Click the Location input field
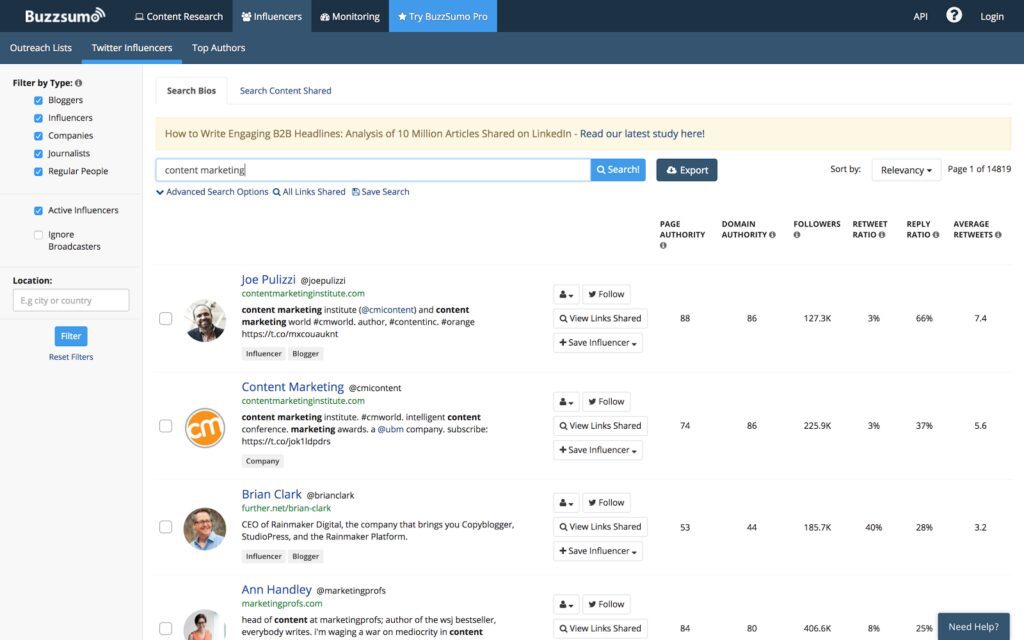 [70, 299]
